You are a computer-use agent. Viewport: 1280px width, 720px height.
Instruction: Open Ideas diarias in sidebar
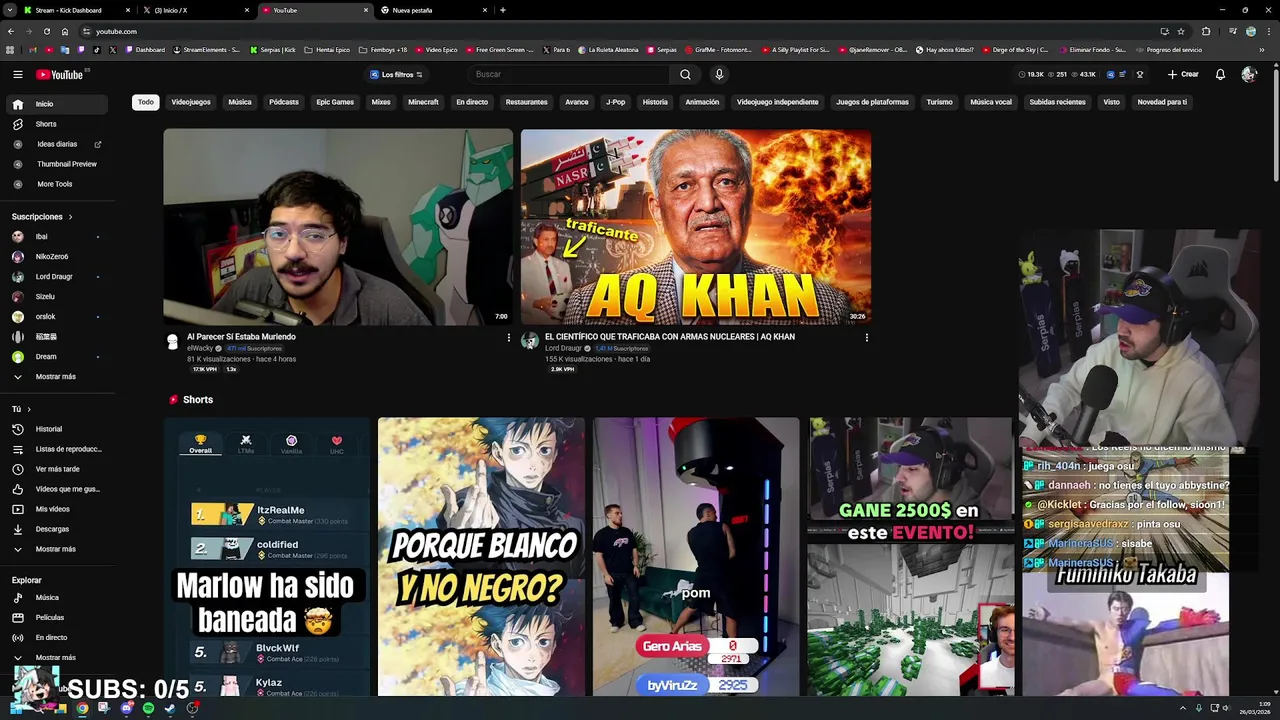tap(56, 144)
